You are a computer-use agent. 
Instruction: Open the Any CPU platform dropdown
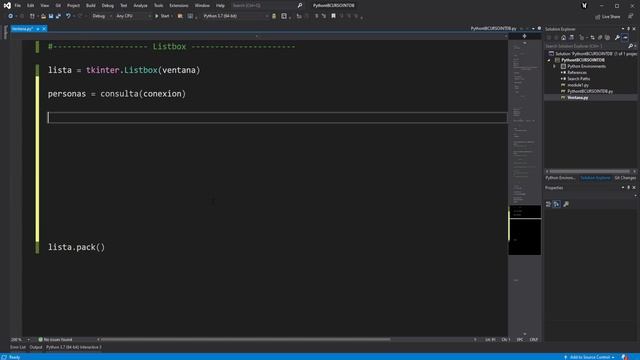133,16
